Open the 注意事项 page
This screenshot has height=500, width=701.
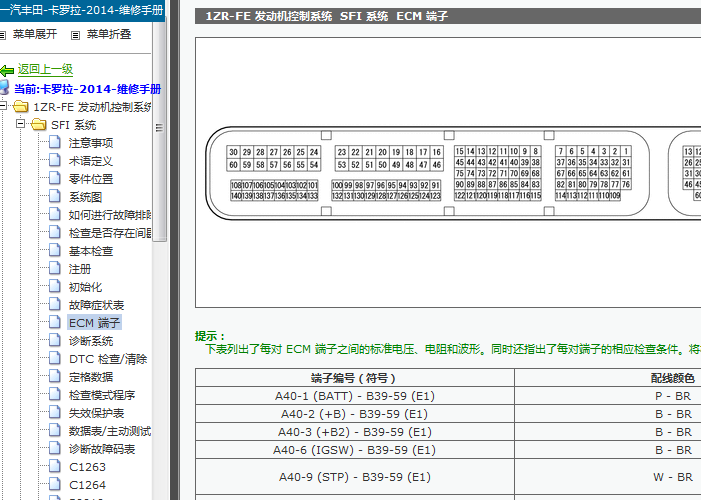coord(91,143)
